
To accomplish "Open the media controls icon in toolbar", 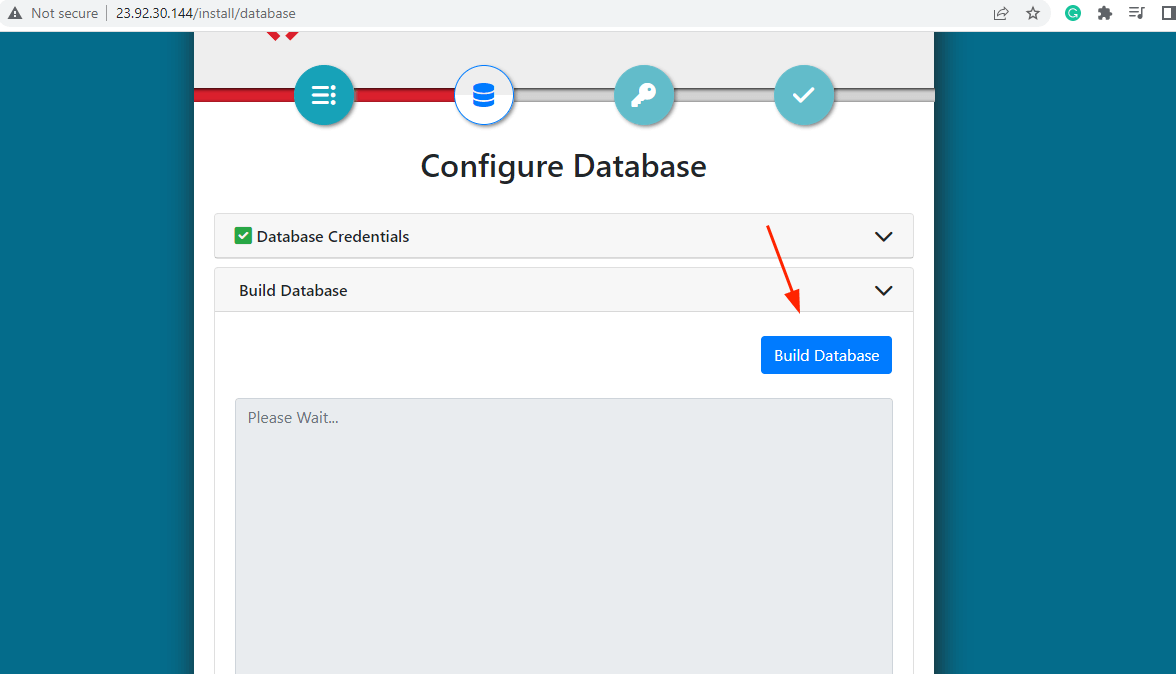I will (x=1136, y=13).
